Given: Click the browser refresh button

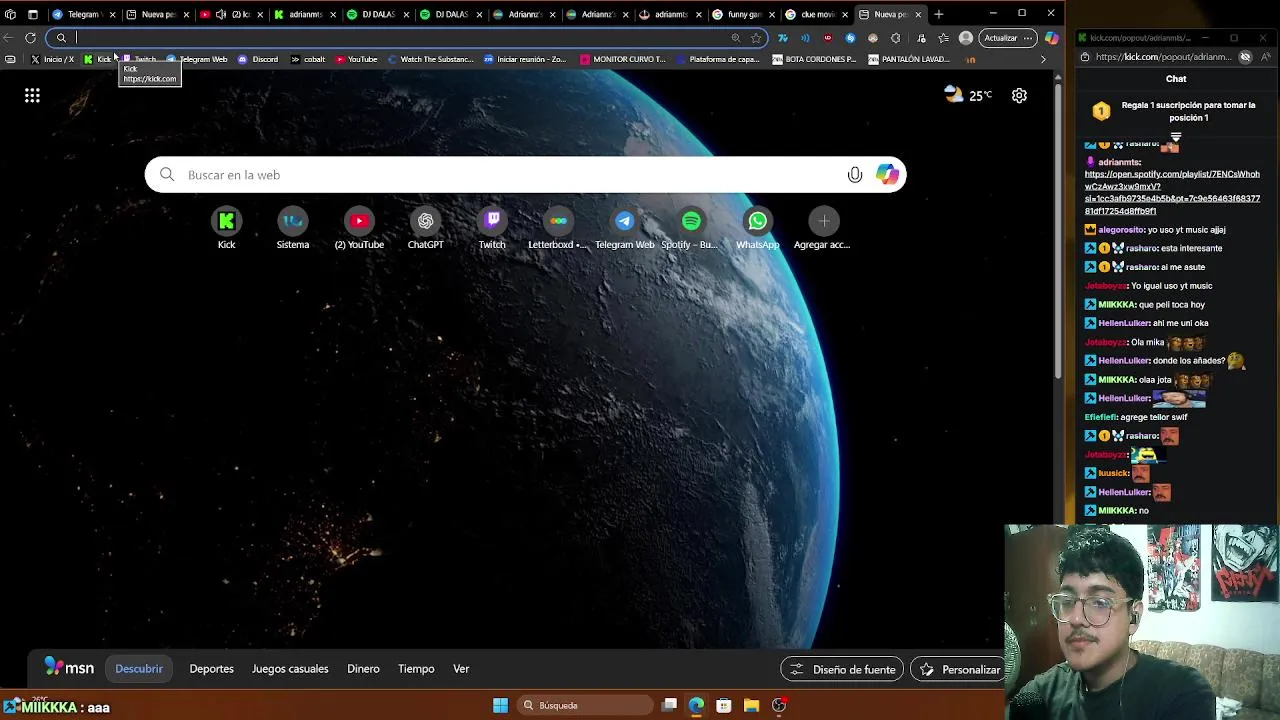Looking at the screenshot, I should tap(31, 38).
